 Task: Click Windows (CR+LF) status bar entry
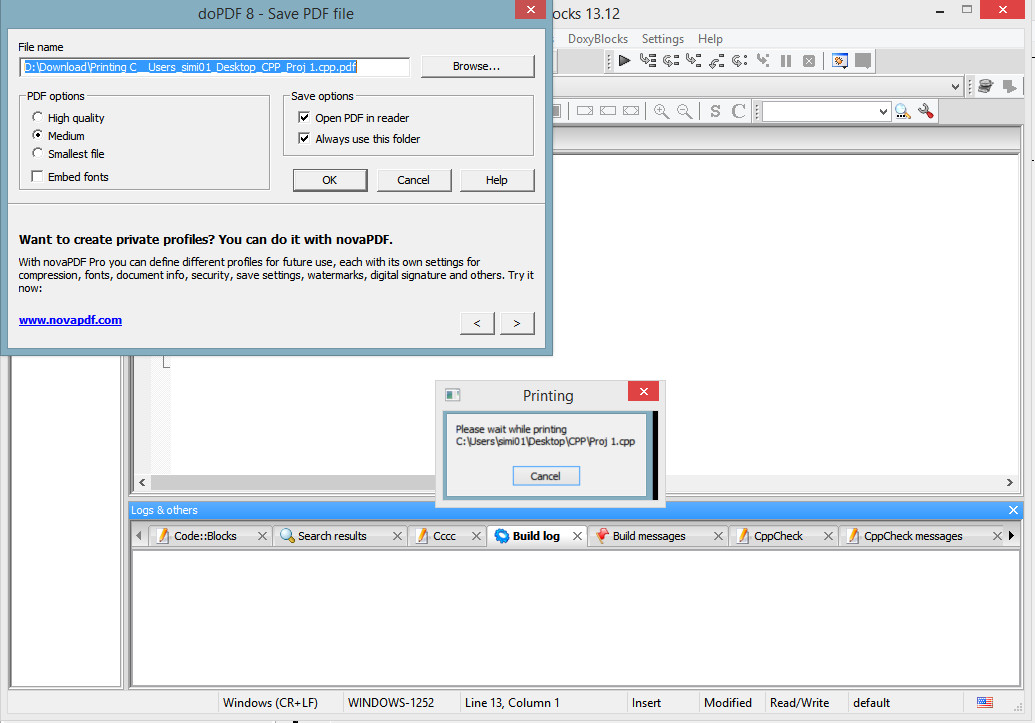coord(270,703)
